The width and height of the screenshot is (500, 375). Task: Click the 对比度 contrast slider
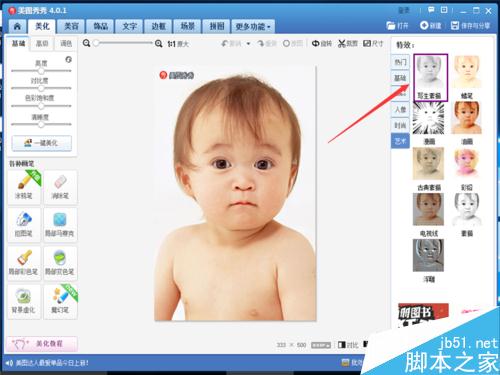click(41, 88)
